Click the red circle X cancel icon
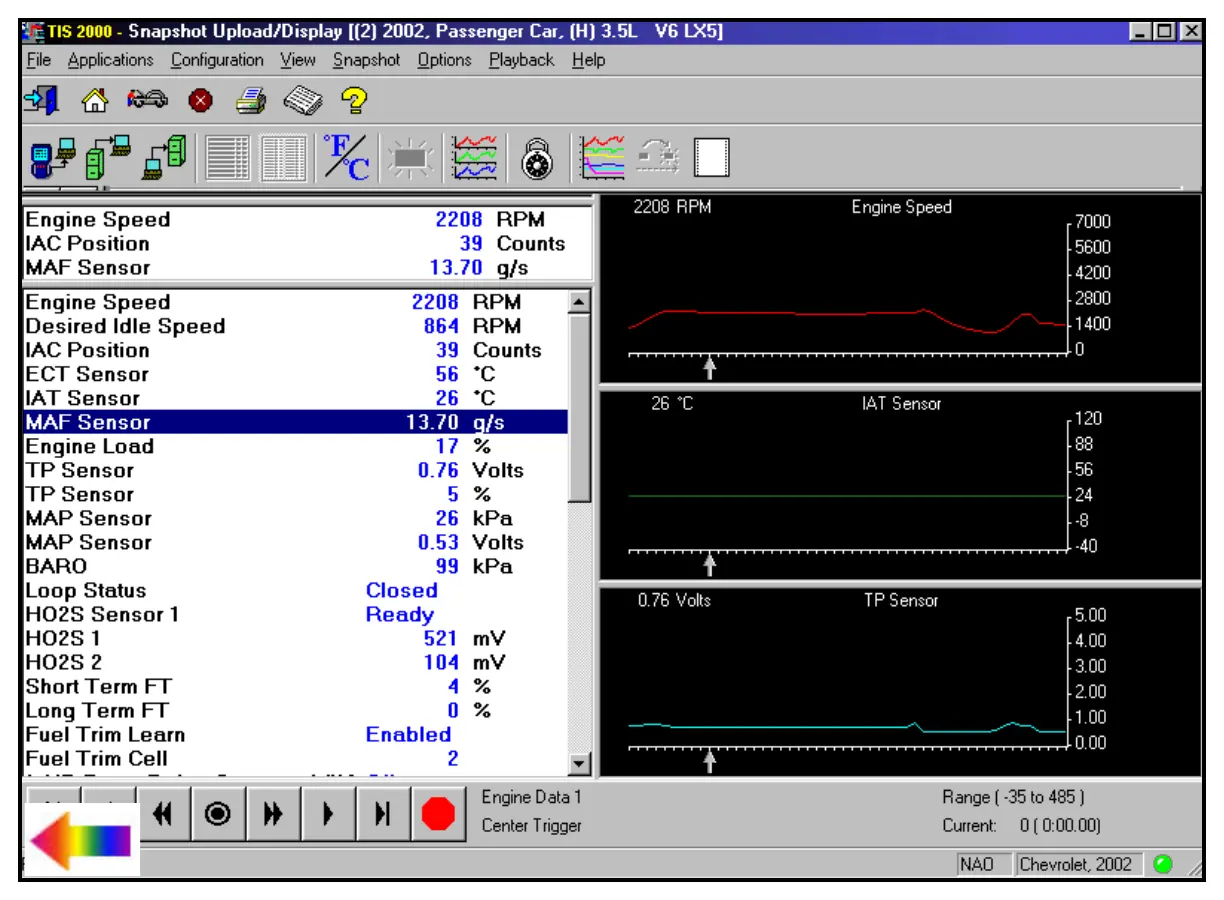 click(200, 100)
